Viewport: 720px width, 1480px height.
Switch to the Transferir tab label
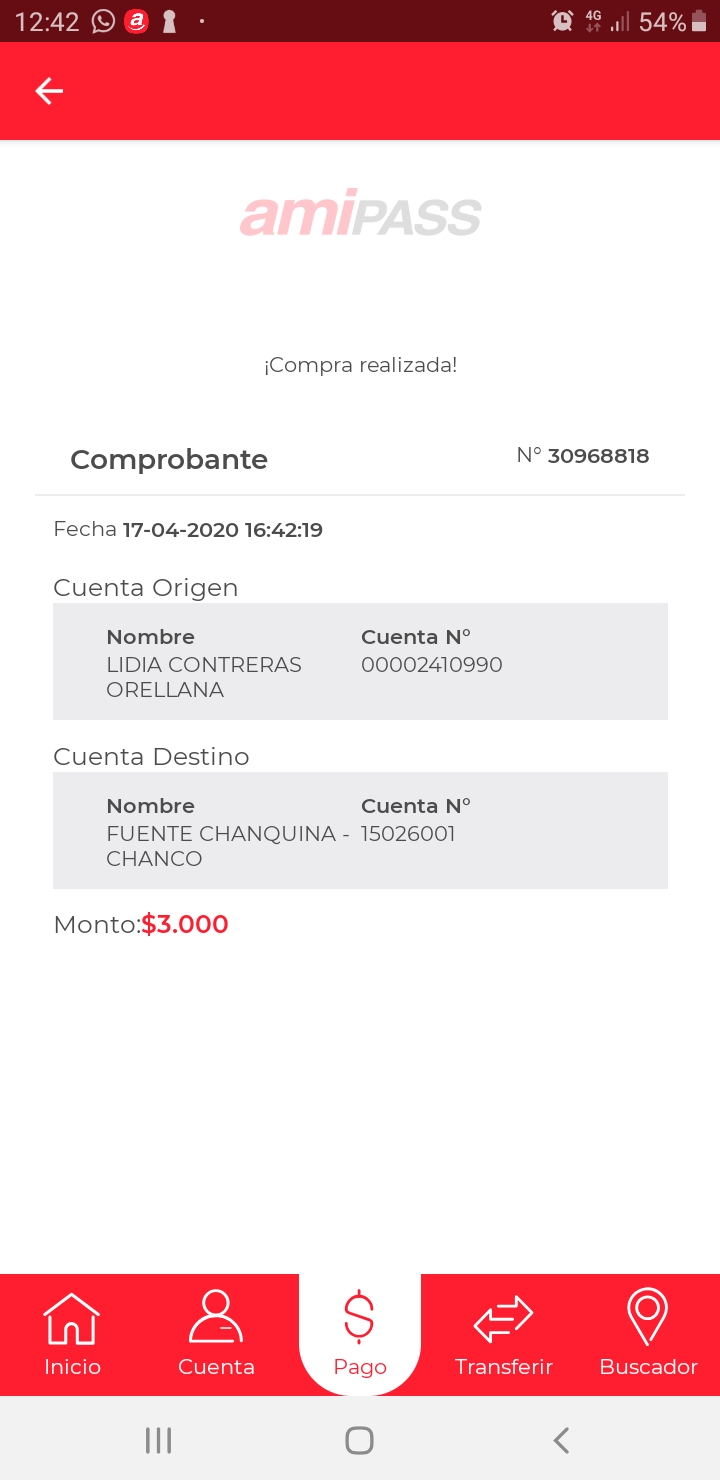503,1367
